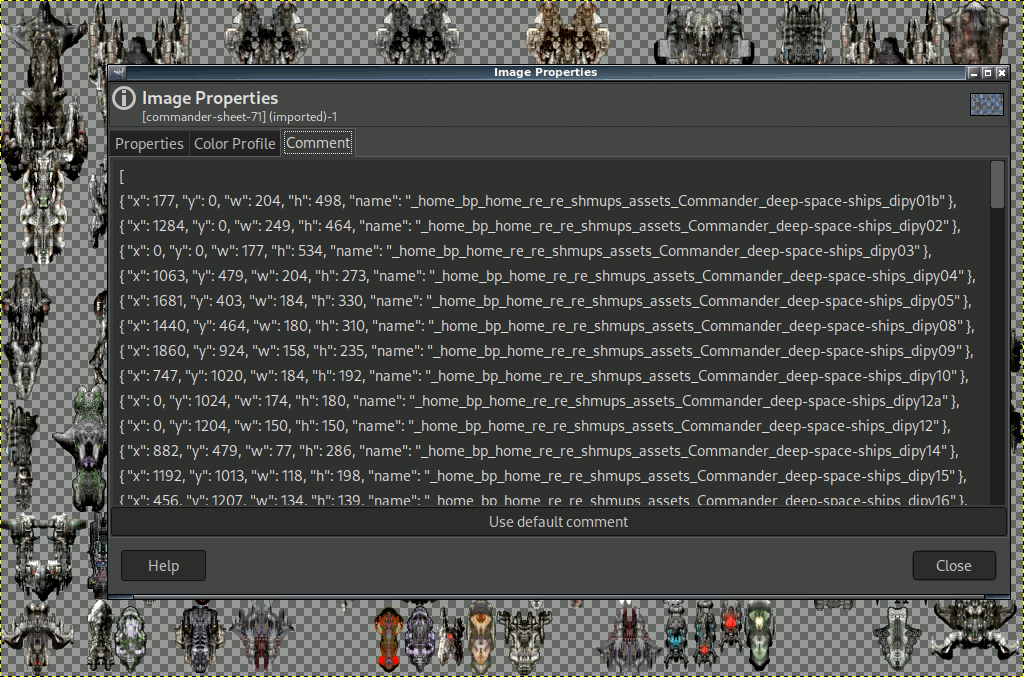Viewport: 1024px width, 677px height.
Task: Place cursor in the dipy01b comment line
Action: pos(538,200)
